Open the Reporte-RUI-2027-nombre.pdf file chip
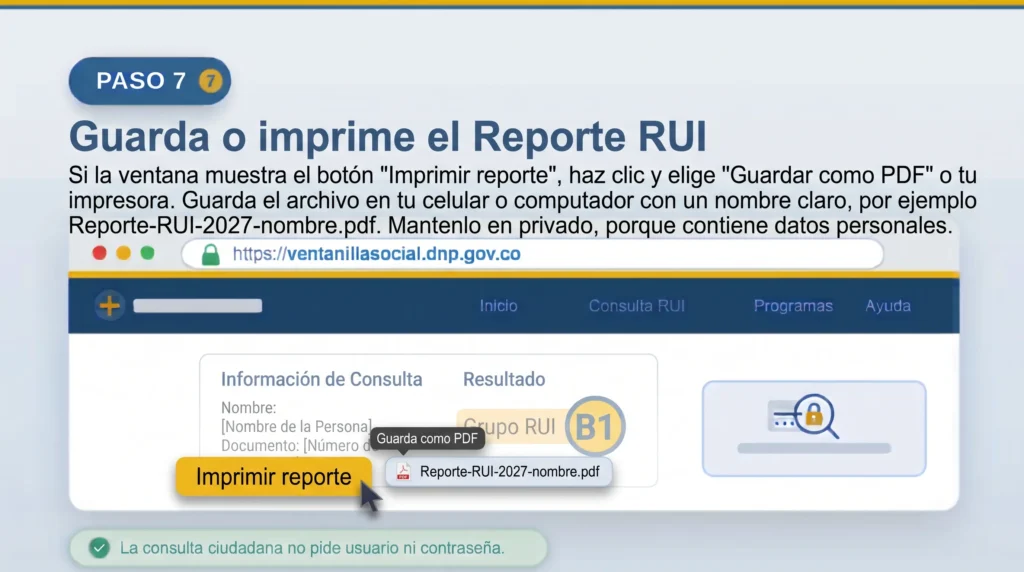1024x572 pixels. pyautogui.click(x=498, y=471)
